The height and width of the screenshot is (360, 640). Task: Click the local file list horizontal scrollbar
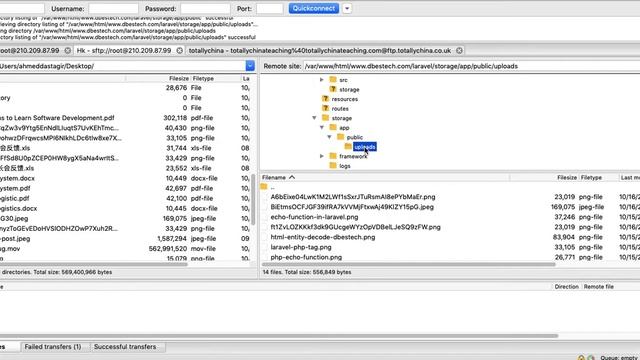(x=94, y=264)
